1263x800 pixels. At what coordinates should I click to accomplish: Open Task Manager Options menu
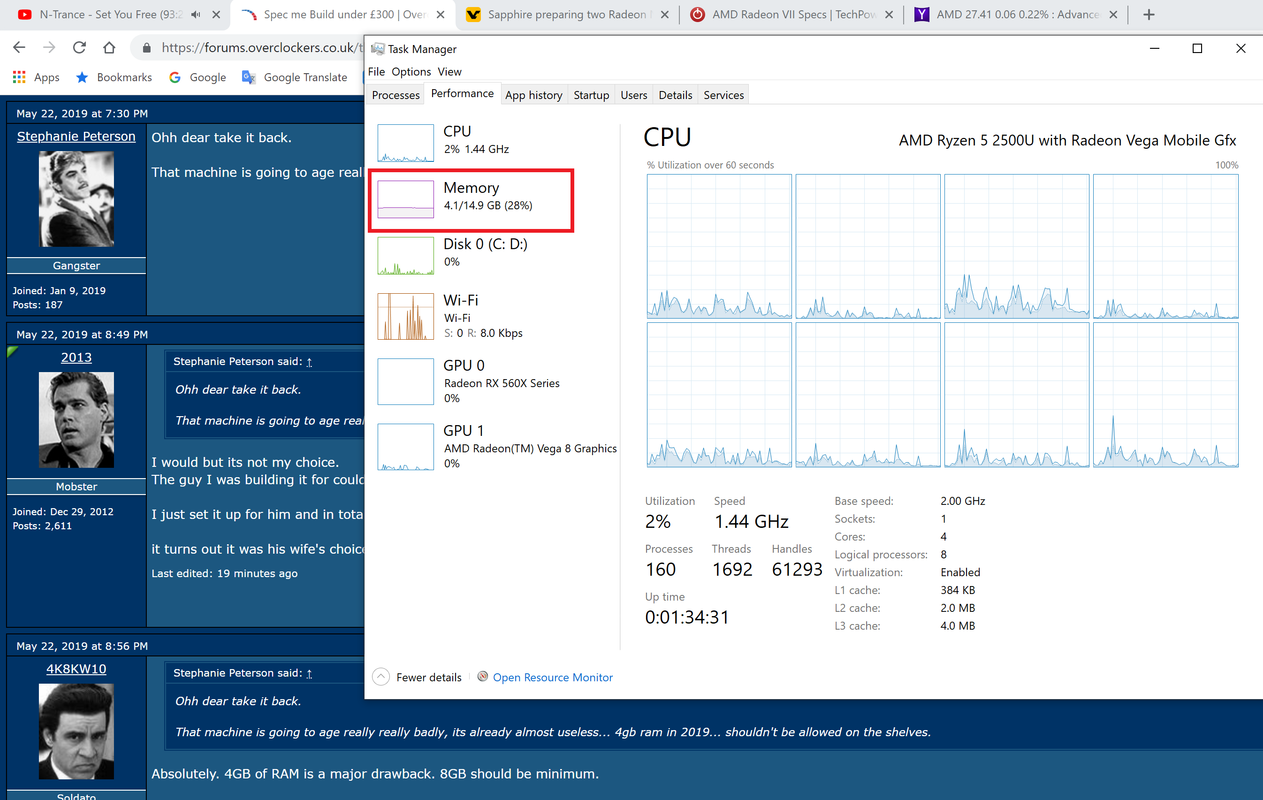click(x=411, y=72)
